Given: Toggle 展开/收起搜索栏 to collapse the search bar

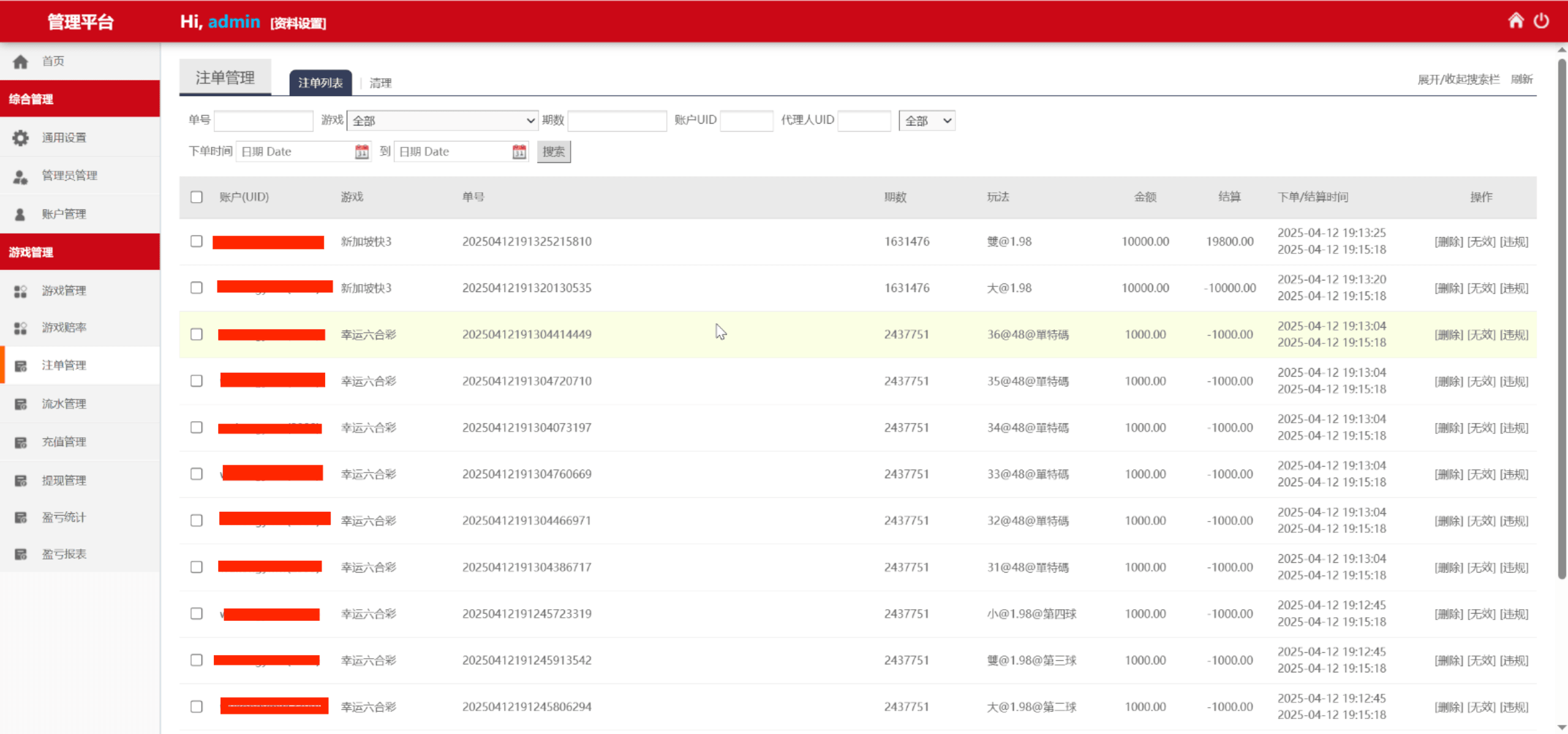Looking at the screenshot, I should click(1458, 80).
